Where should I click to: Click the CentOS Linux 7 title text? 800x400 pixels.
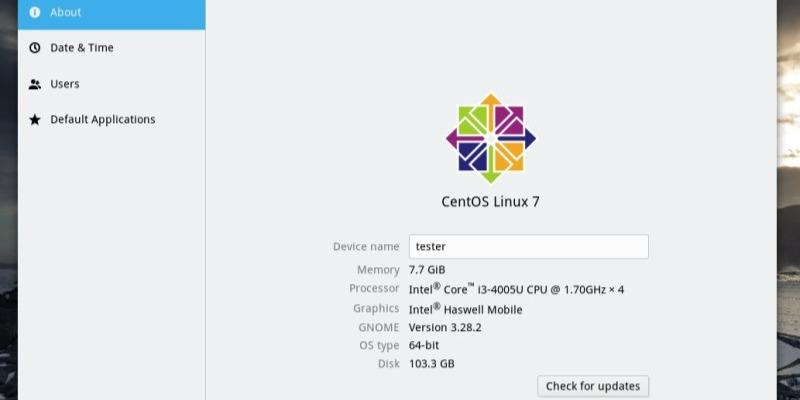pos(490,202)
